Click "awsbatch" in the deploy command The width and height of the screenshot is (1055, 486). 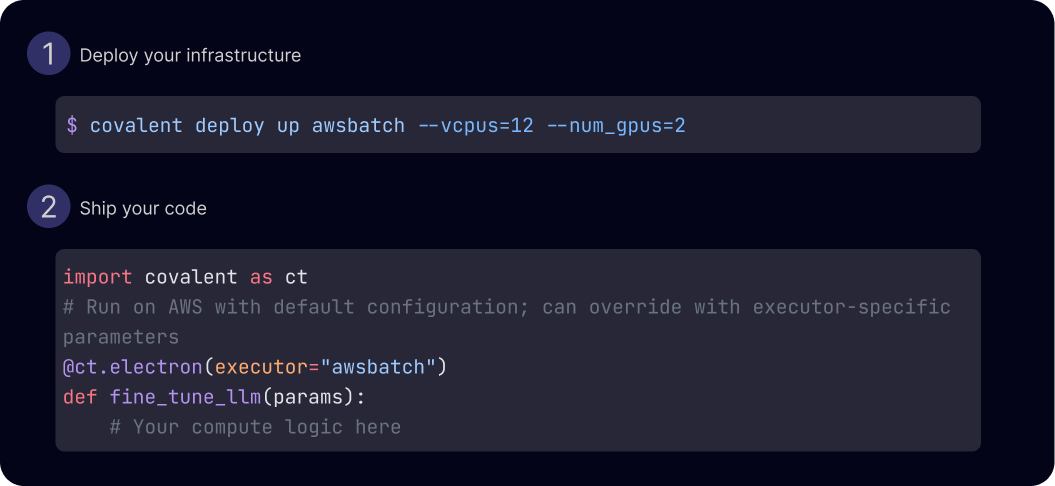(358, 125)
